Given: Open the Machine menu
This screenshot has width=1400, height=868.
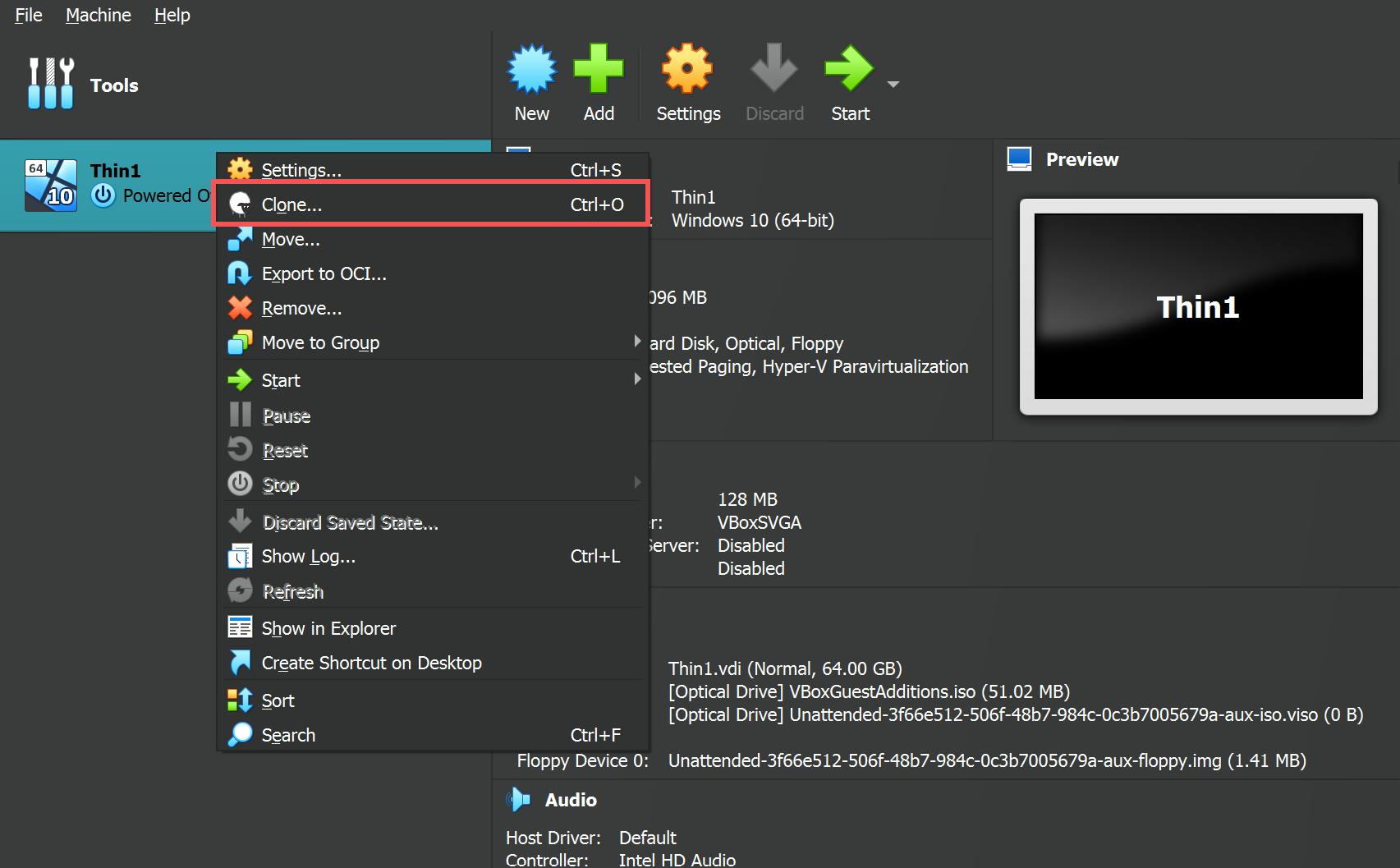Looking at the screenshot, I should click(99, 15).
